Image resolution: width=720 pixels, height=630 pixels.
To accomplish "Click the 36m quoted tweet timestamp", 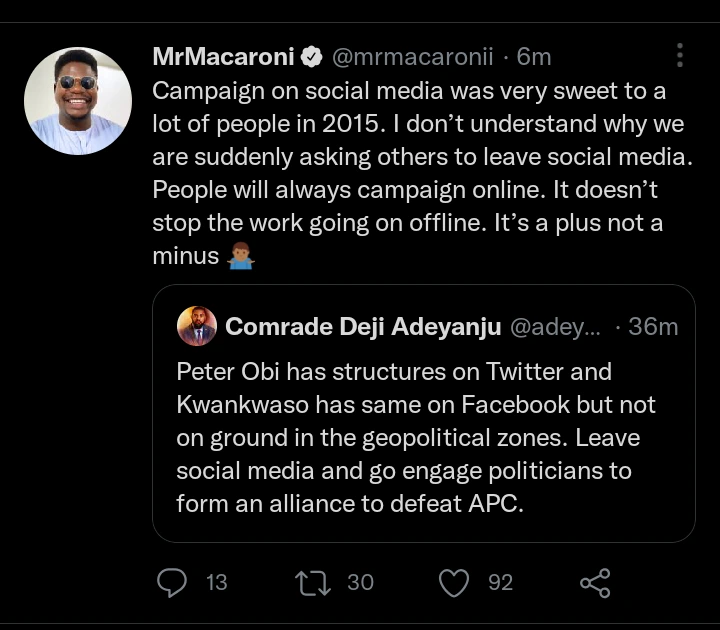I will point(656,326).
